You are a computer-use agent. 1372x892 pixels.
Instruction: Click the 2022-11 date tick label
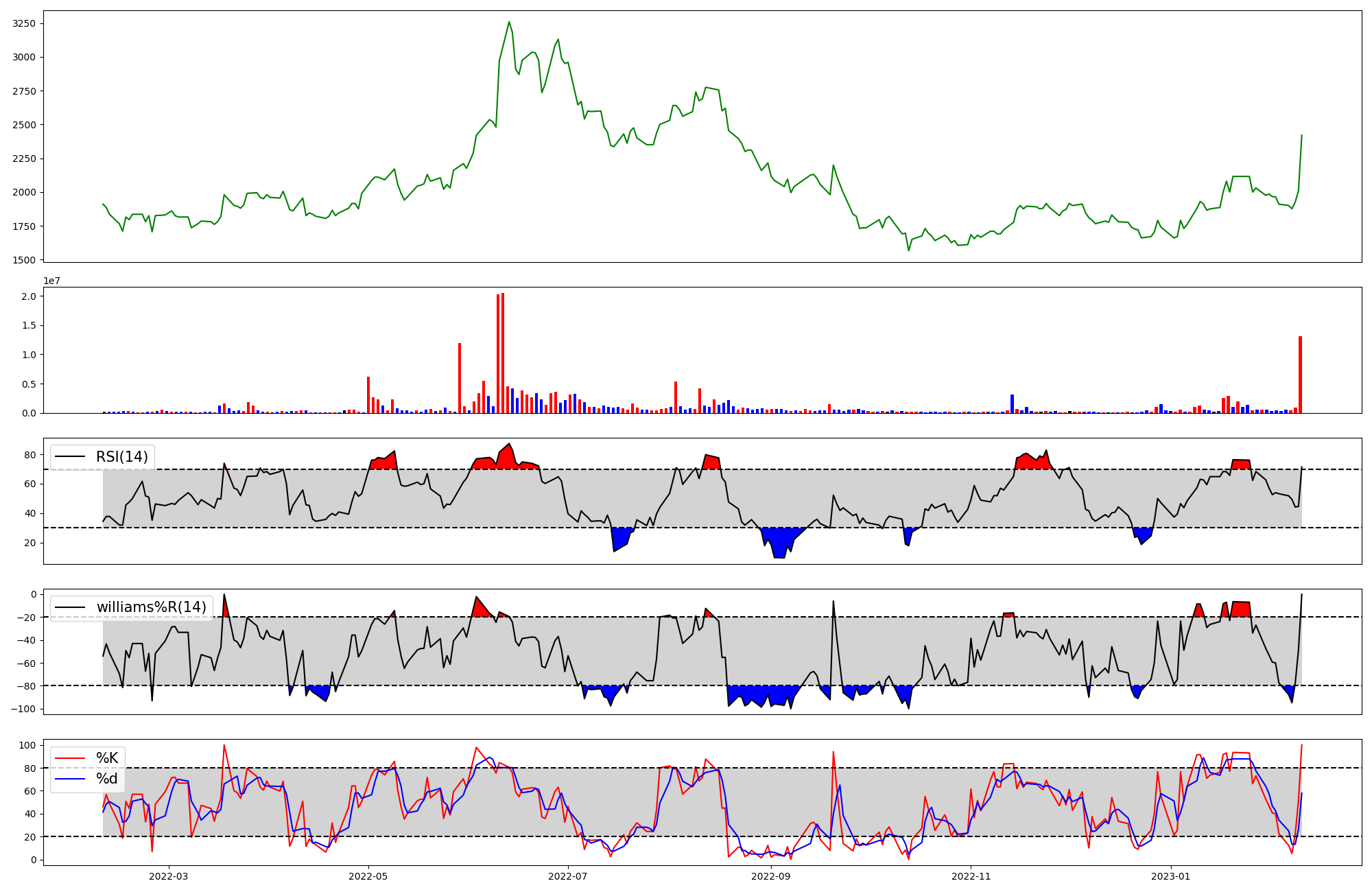pos(971,876)
